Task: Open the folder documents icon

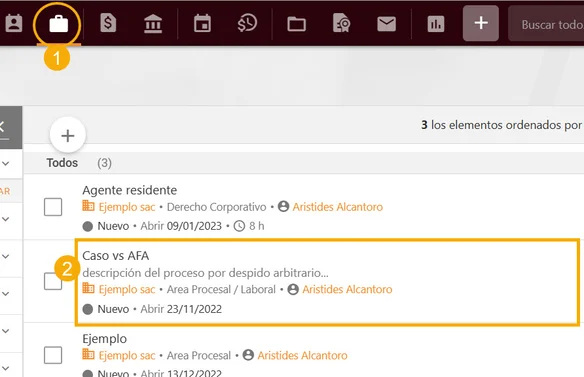Action: (x=296, y=24)
